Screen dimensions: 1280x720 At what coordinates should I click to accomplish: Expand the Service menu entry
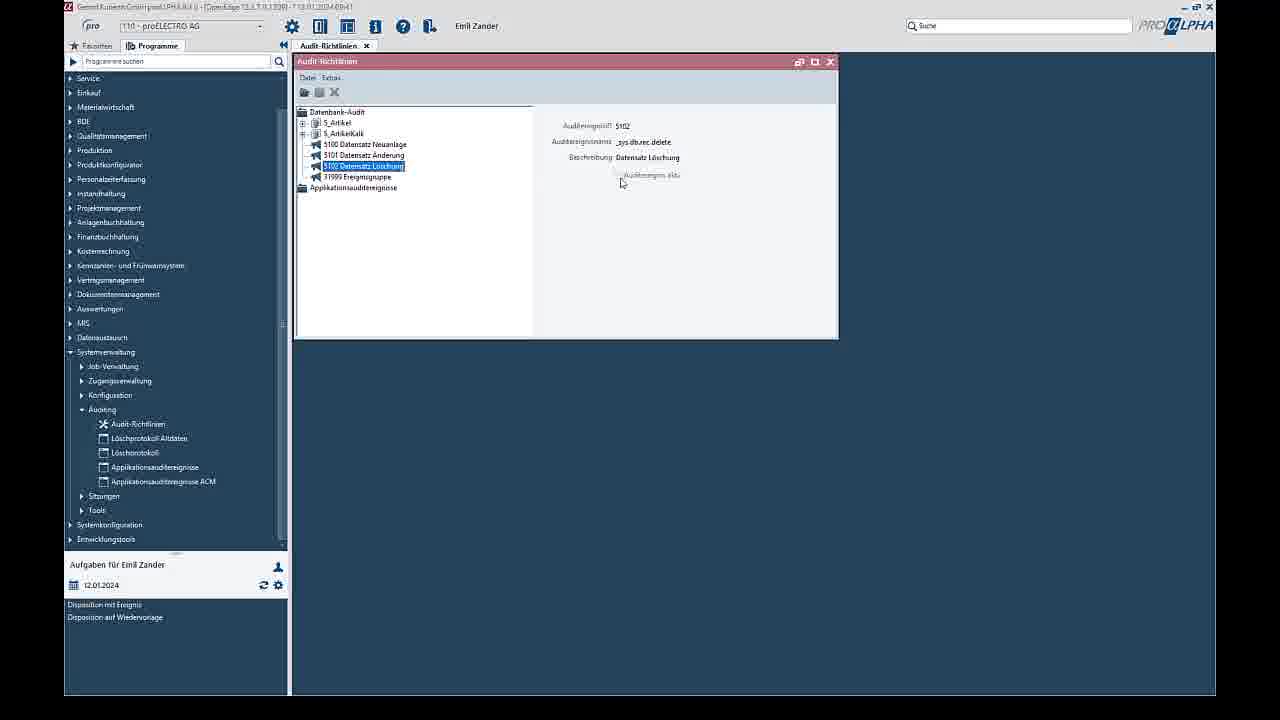pyautogui.click(x=70, y=79)
